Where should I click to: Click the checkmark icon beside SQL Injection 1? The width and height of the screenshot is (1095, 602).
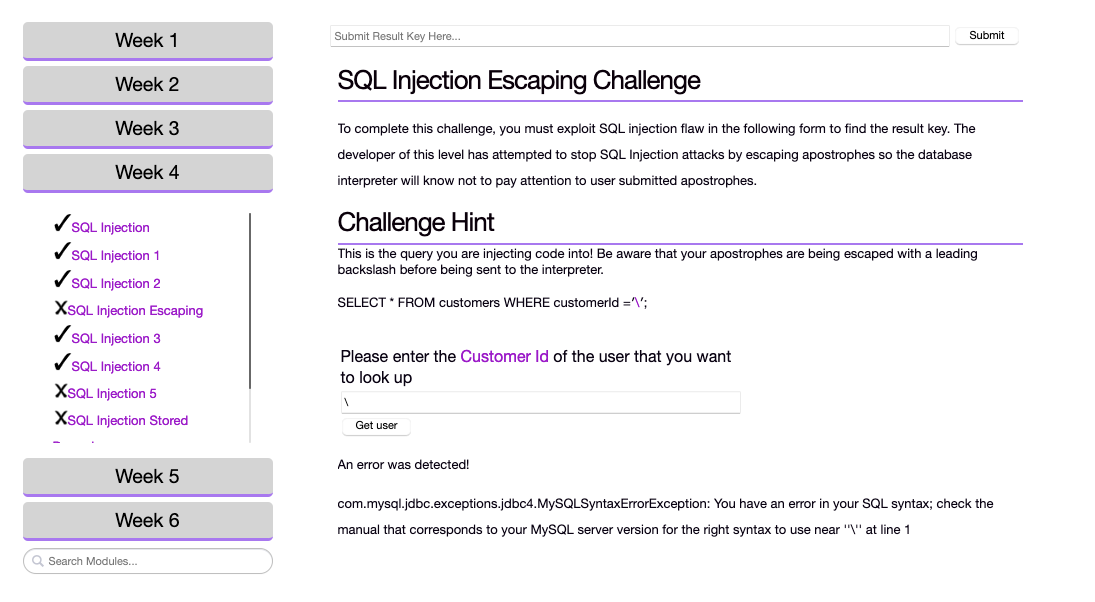pyautogui.click(x=62, y=252)
